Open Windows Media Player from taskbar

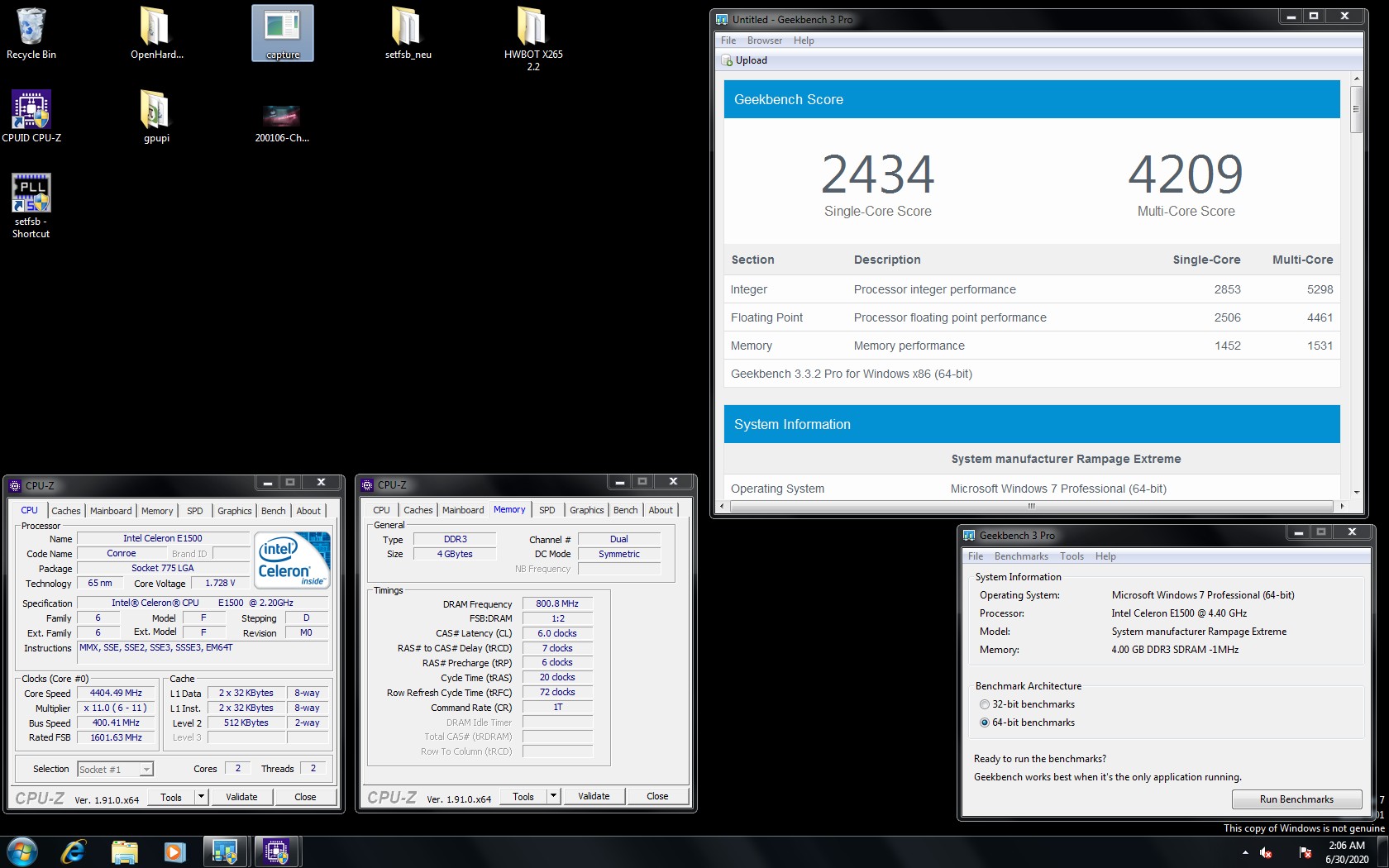174,851
